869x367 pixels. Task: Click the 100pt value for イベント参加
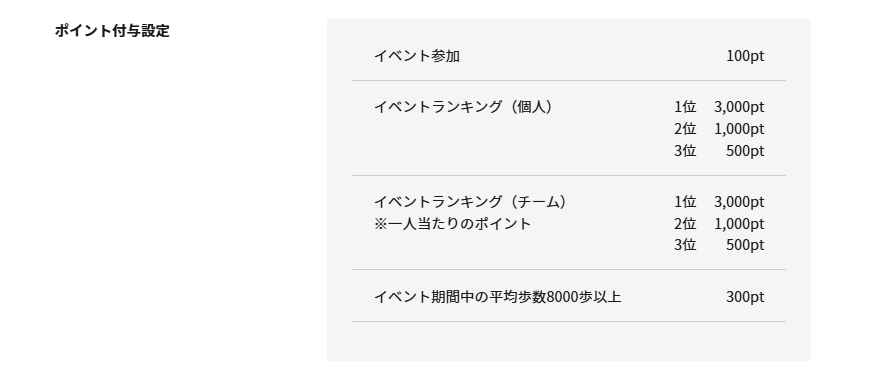point(745,56)
